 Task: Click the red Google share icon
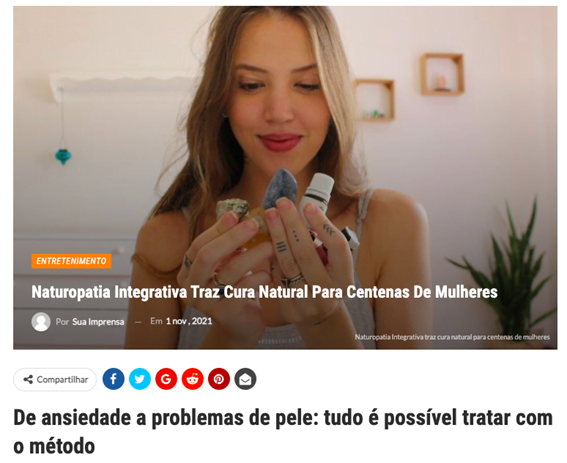tap(166, 379)
